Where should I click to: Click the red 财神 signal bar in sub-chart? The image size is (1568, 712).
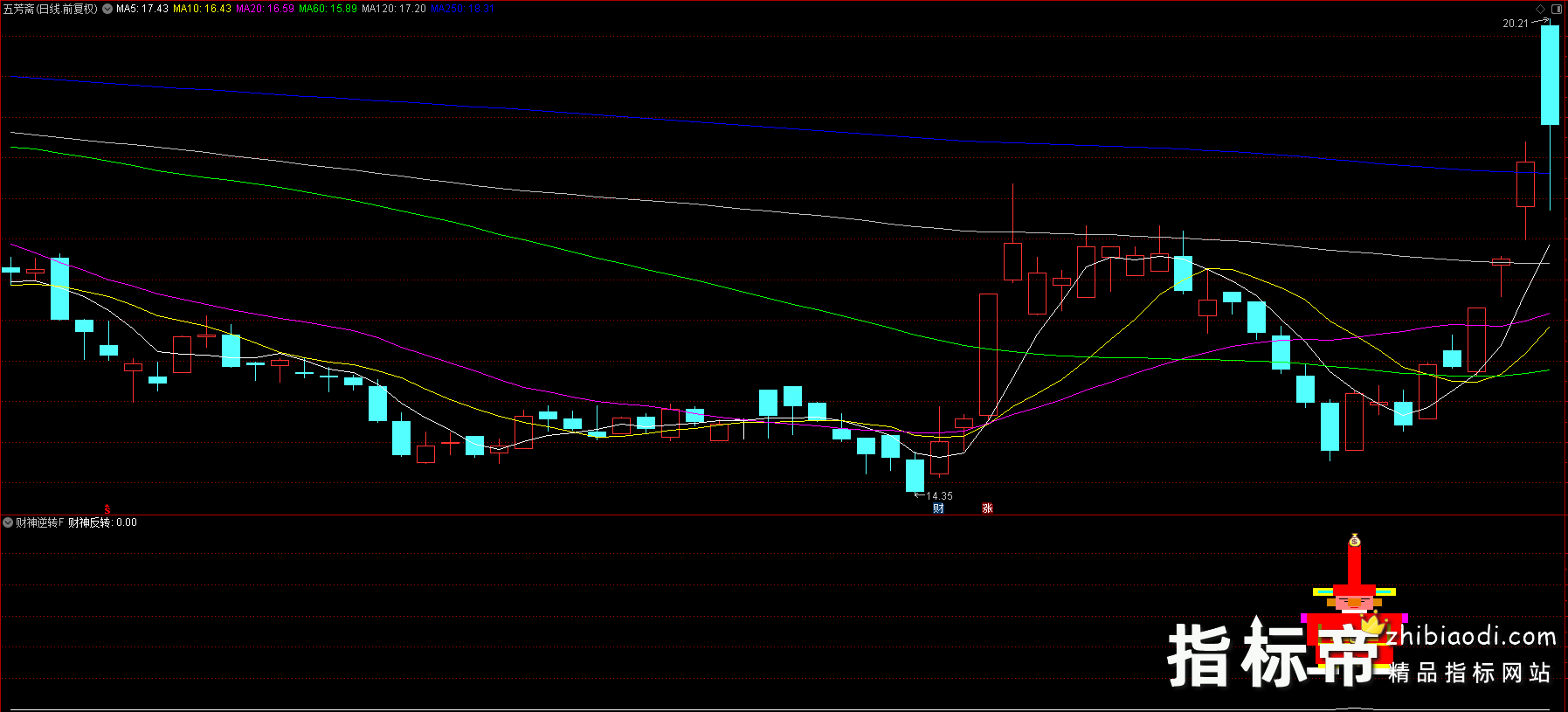(1354, 566)
